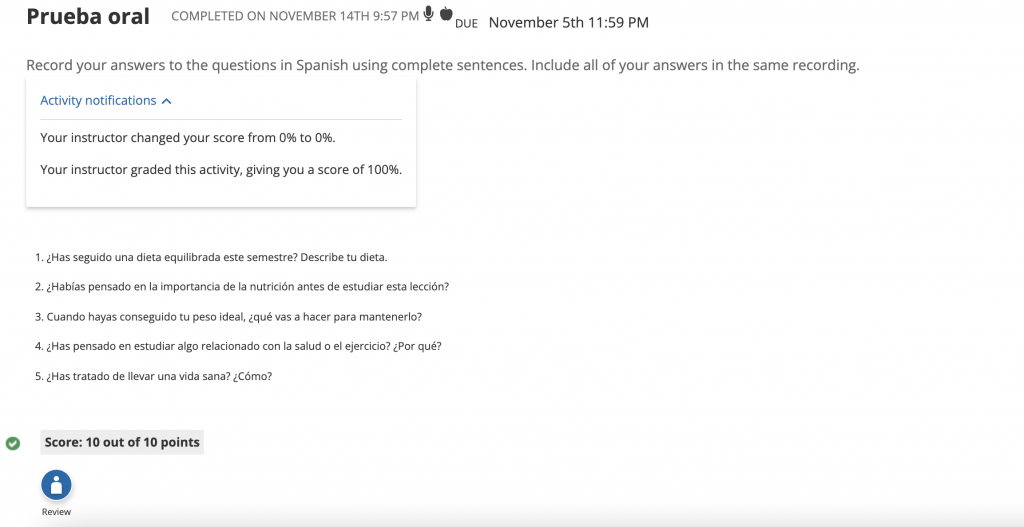Click question 3 about peso ideal
The height and width of the screenshot is (527, 1024).
pyautogui.click(x=228, y=317)
